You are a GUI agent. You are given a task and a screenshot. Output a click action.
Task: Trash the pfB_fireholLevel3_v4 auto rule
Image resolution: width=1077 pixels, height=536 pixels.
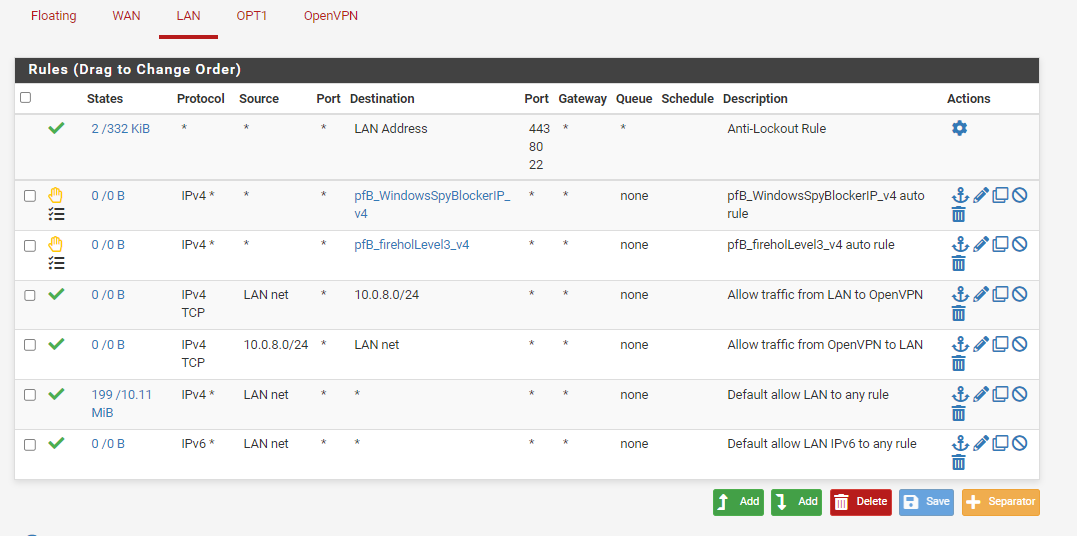tap(959, 264)
